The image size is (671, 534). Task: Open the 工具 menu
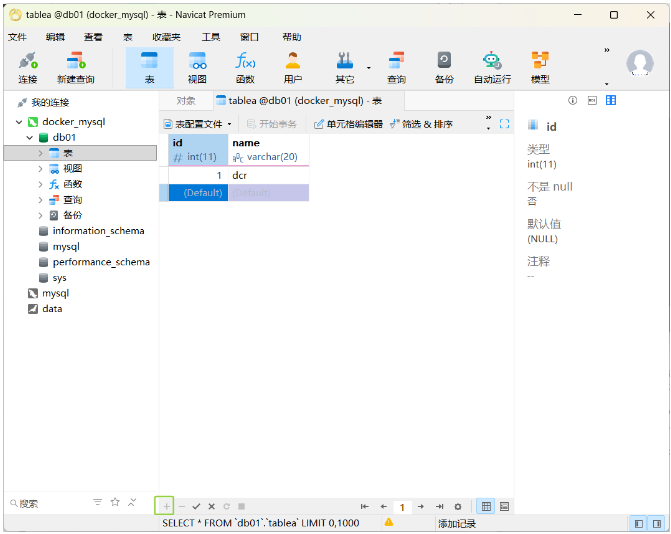pyautogui.click(x=211, y=37)
